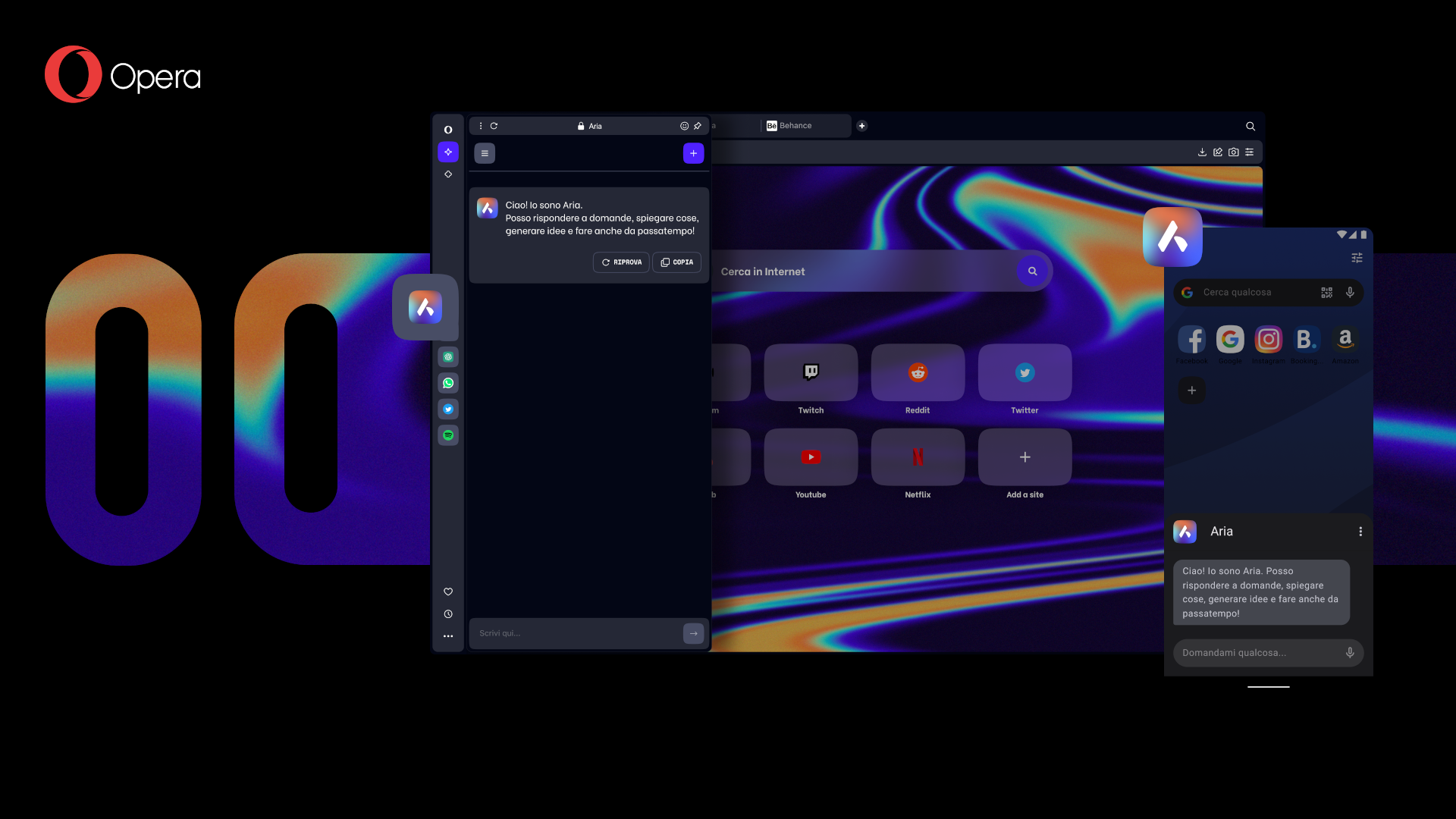
Task: Copy Aria's reply with the COPIA button
Action: 676,262
